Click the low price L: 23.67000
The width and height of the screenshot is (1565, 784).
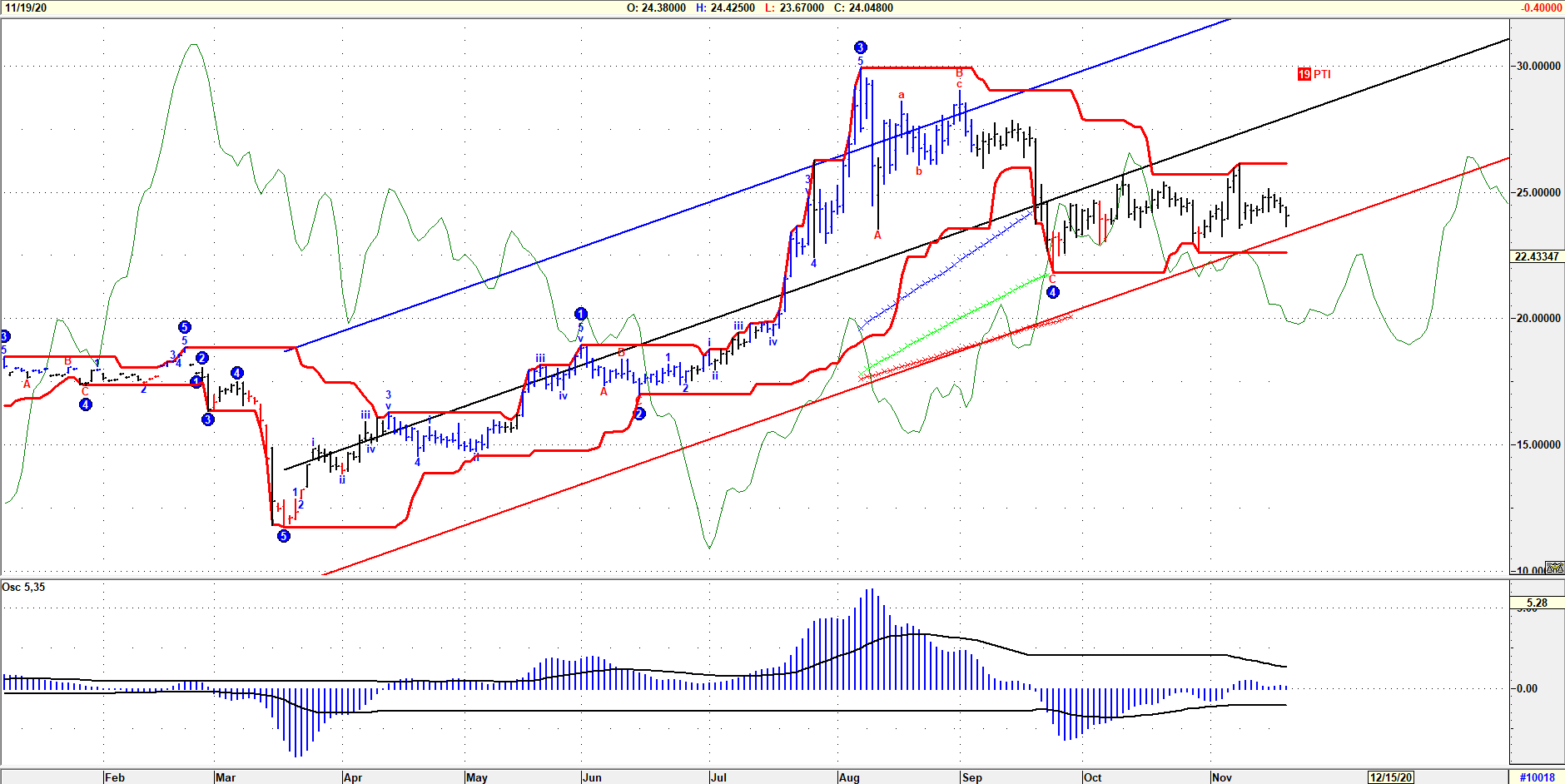click(x=794, y=7)
